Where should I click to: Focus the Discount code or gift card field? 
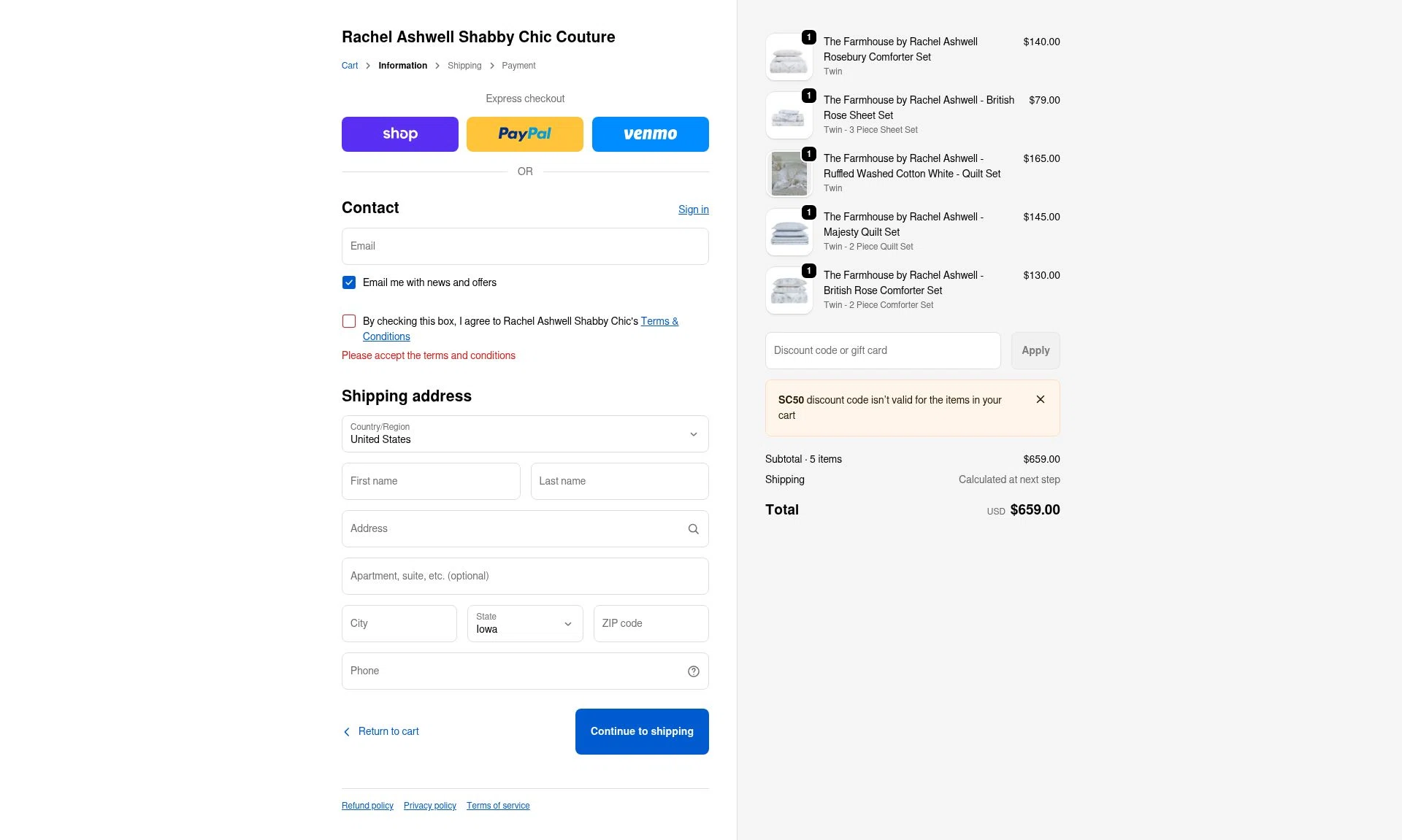(x=882, y=351)
